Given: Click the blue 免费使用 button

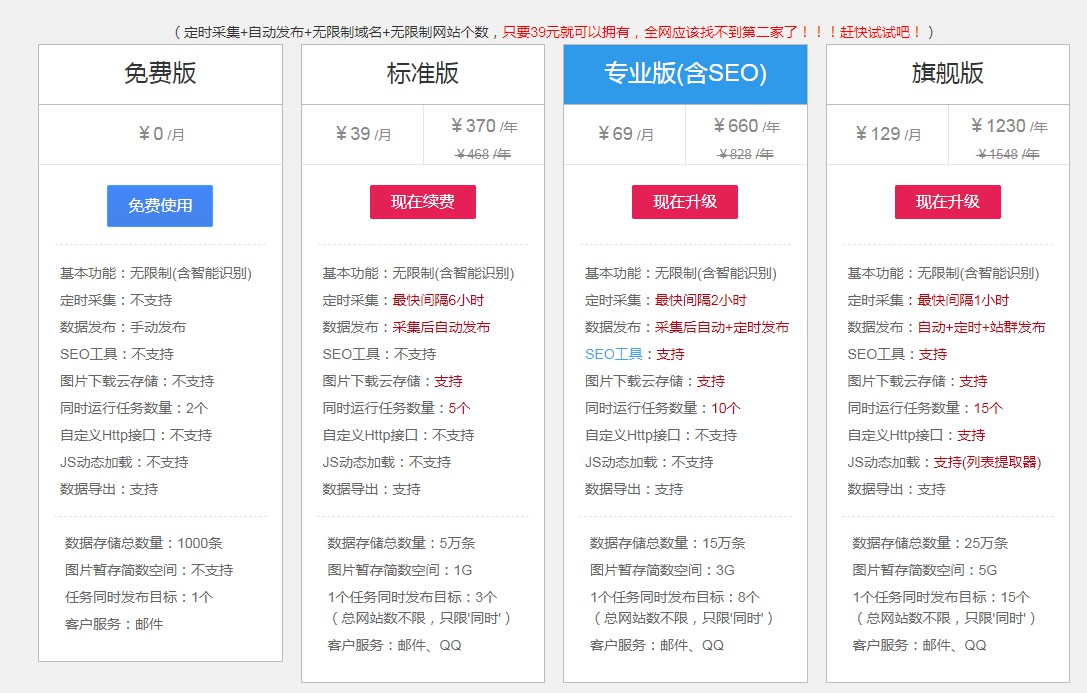Looking at the screenshot, I should coord(160,206).
